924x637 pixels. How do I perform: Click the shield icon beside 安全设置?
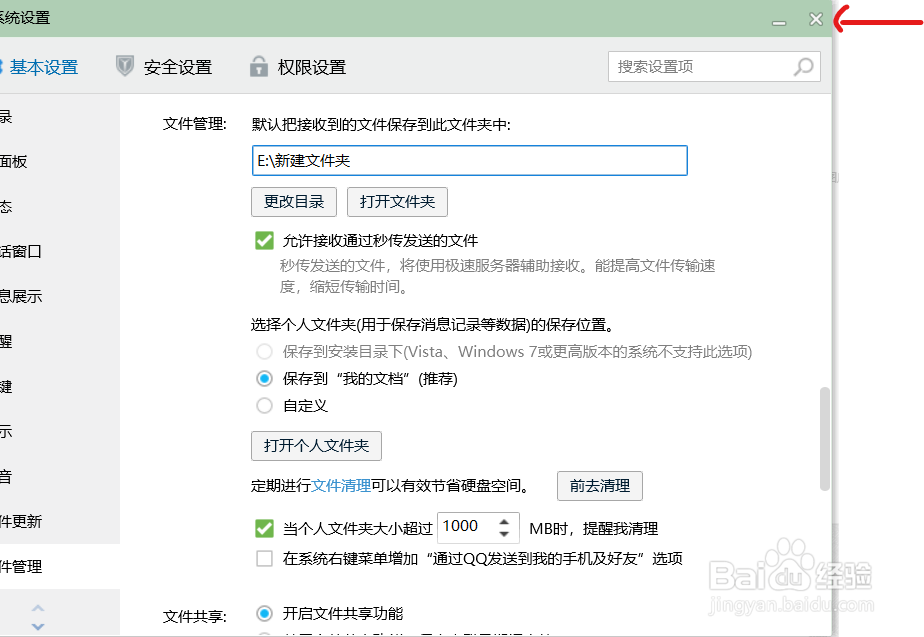pos(124,66)
